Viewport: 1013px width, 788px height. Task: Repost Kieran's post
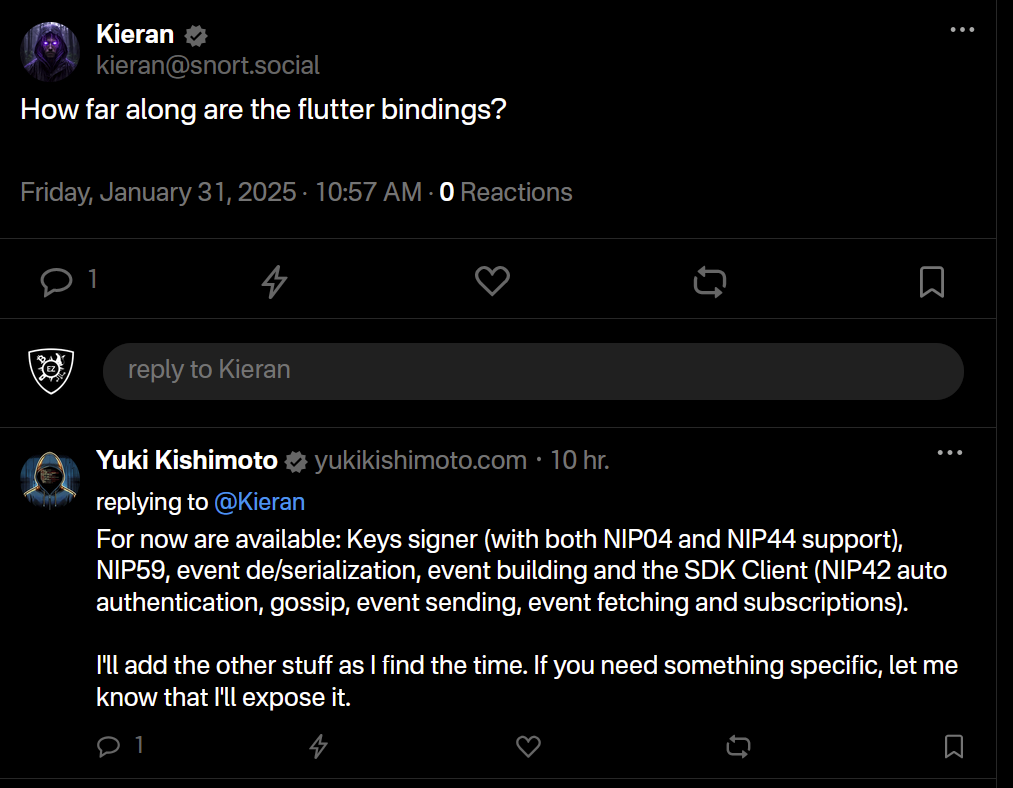[710, 282]
